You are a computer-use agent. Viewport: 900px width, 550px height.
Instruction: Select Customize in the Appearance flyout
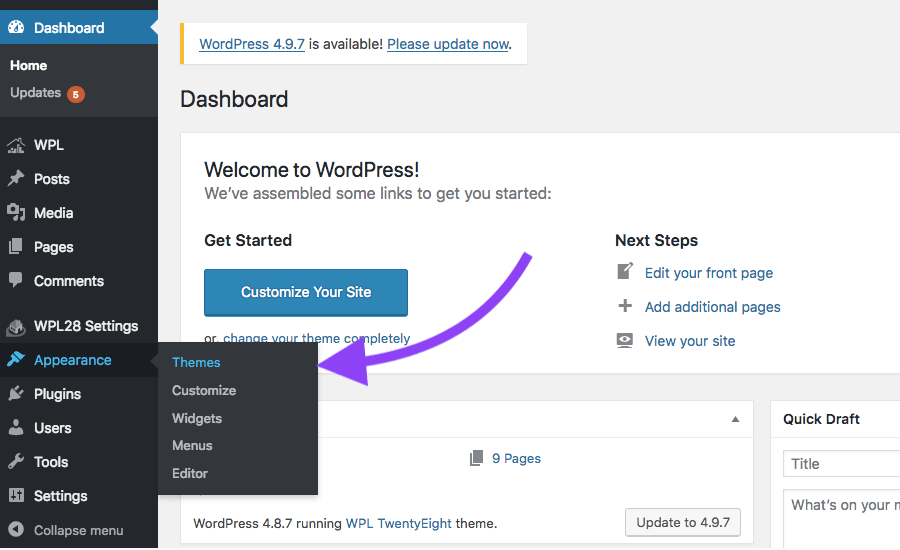point(204,390)
